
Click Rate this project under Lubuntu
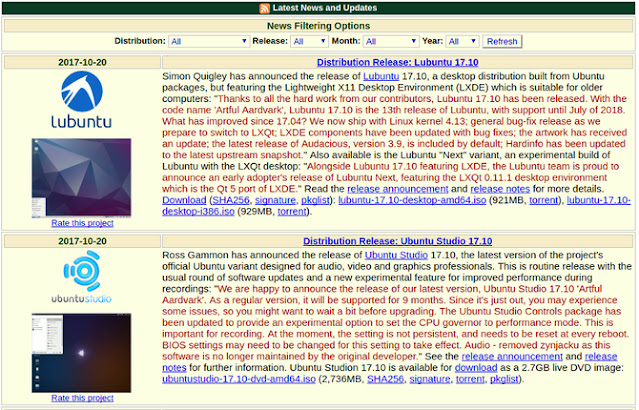(82, 223)
